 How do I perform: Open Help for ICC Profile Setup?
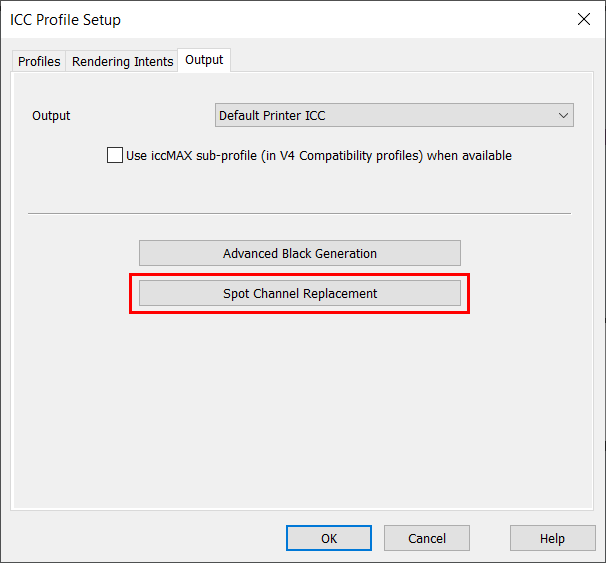click(552, 538)
